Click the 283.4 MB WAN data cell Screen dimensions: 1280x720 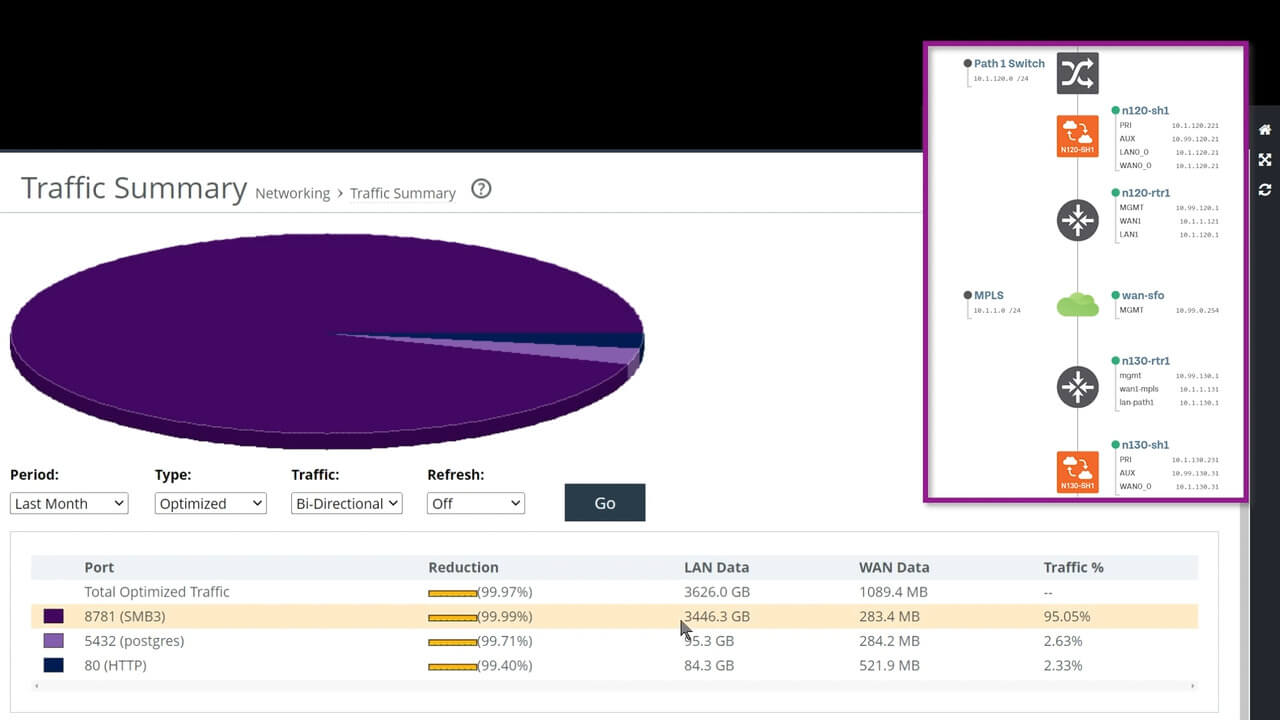(x=889, y=616)
